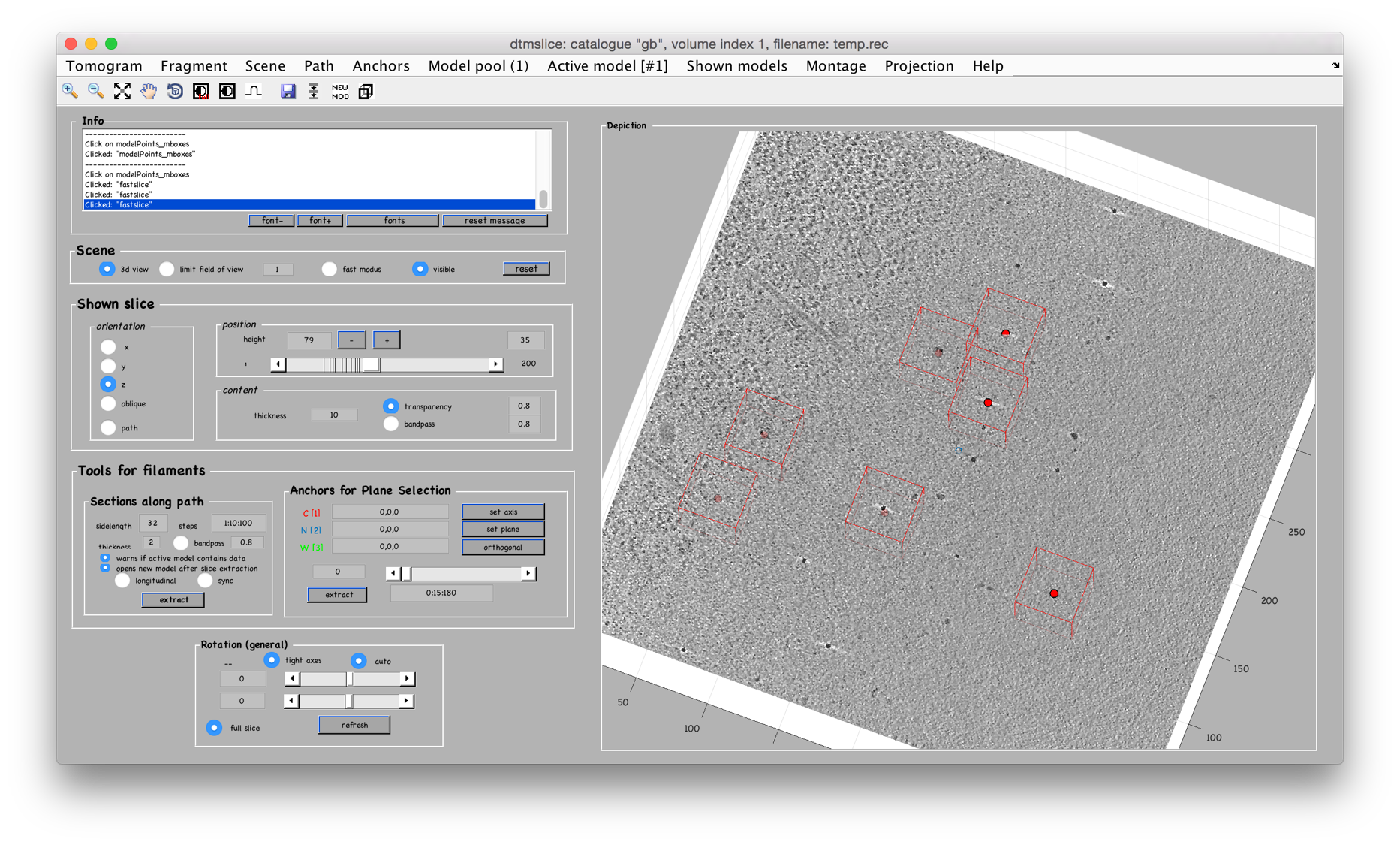Create a new model with NEW MOD icon
1400x845 pixels.
340,92
